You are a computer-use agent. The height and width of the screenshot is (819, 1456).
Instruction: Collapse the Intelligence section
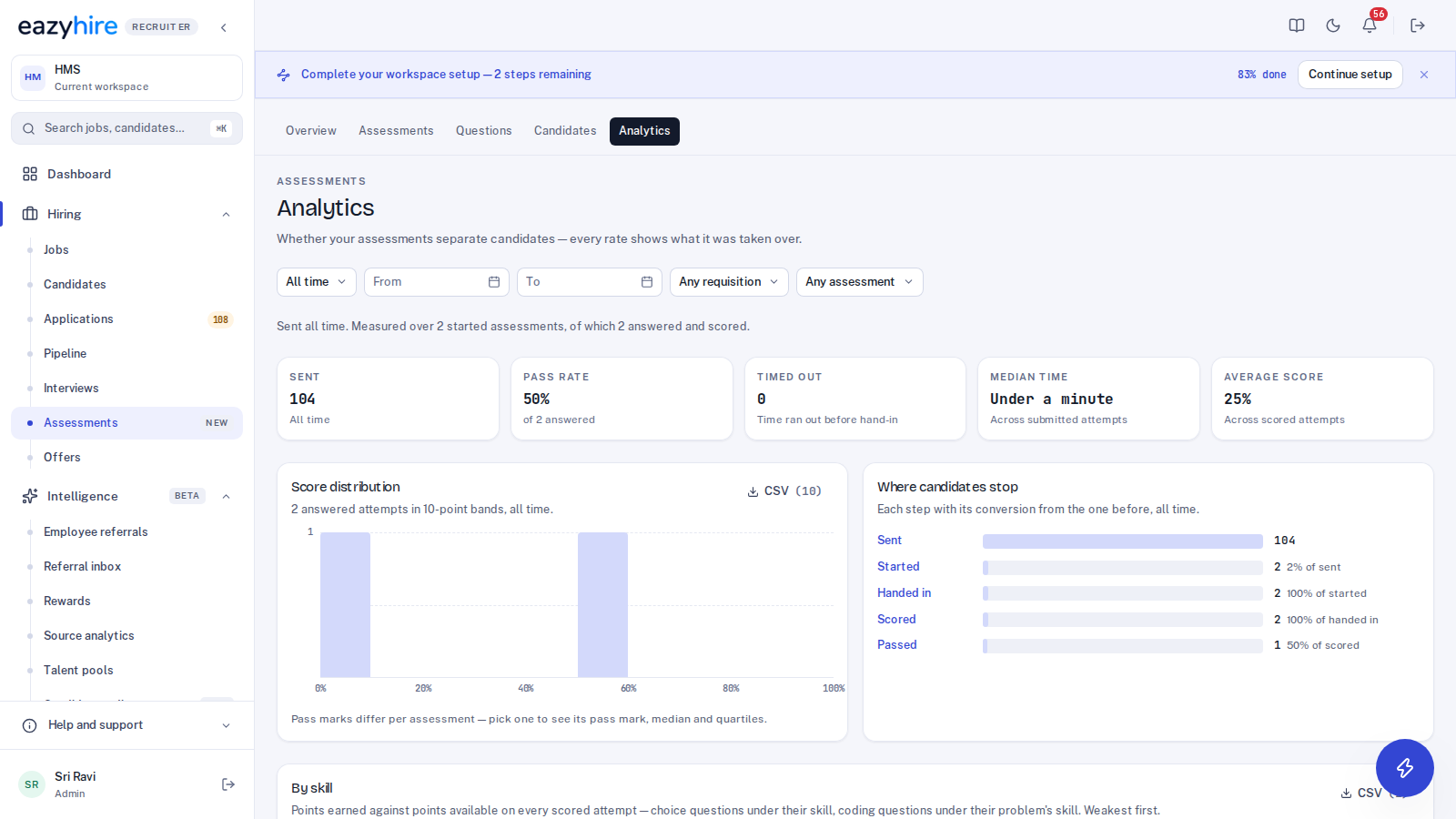tap(227, 496)
